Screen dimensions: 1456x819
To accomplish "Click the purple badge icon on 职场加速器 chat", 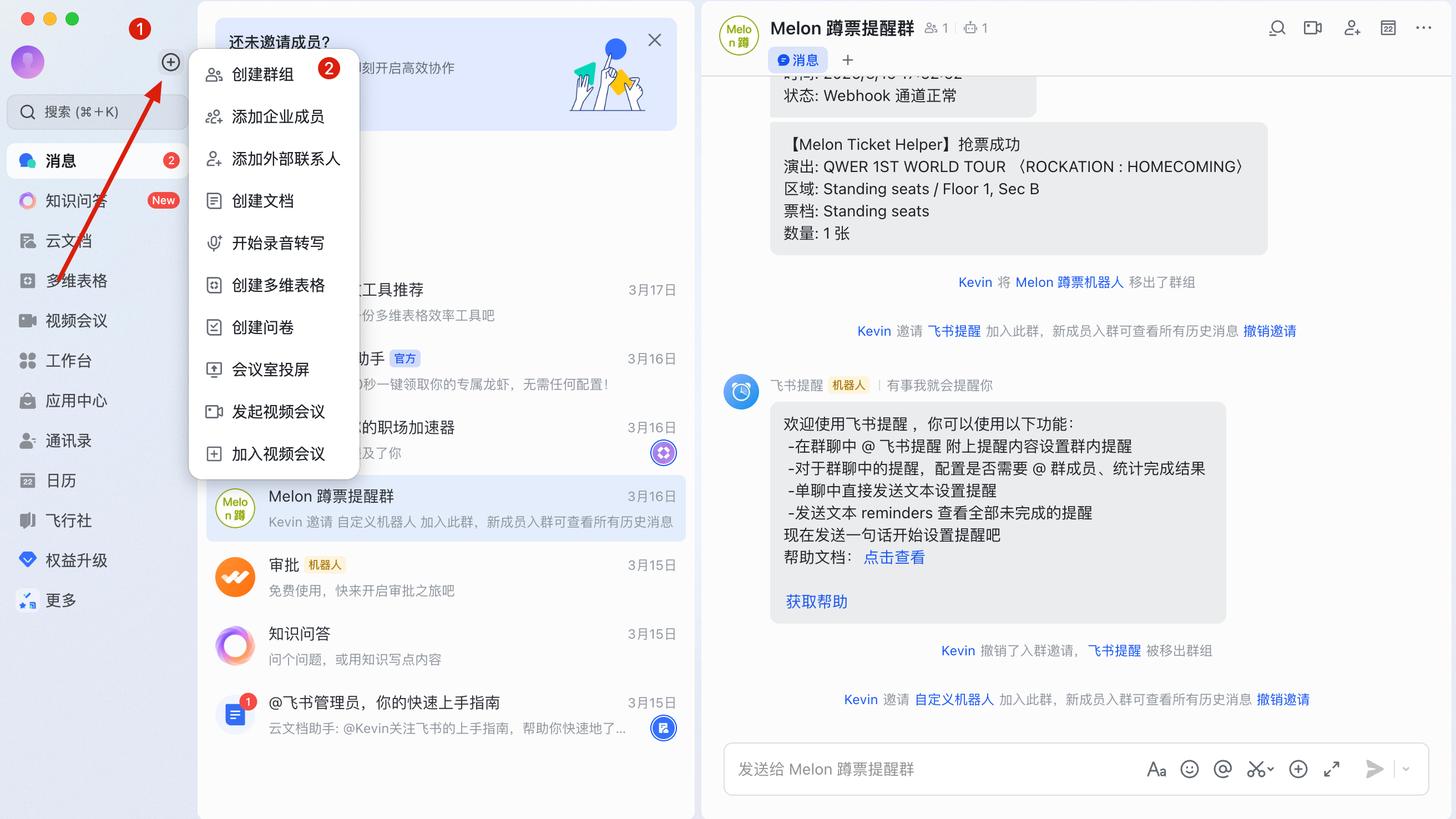I will tap(664, 453).
